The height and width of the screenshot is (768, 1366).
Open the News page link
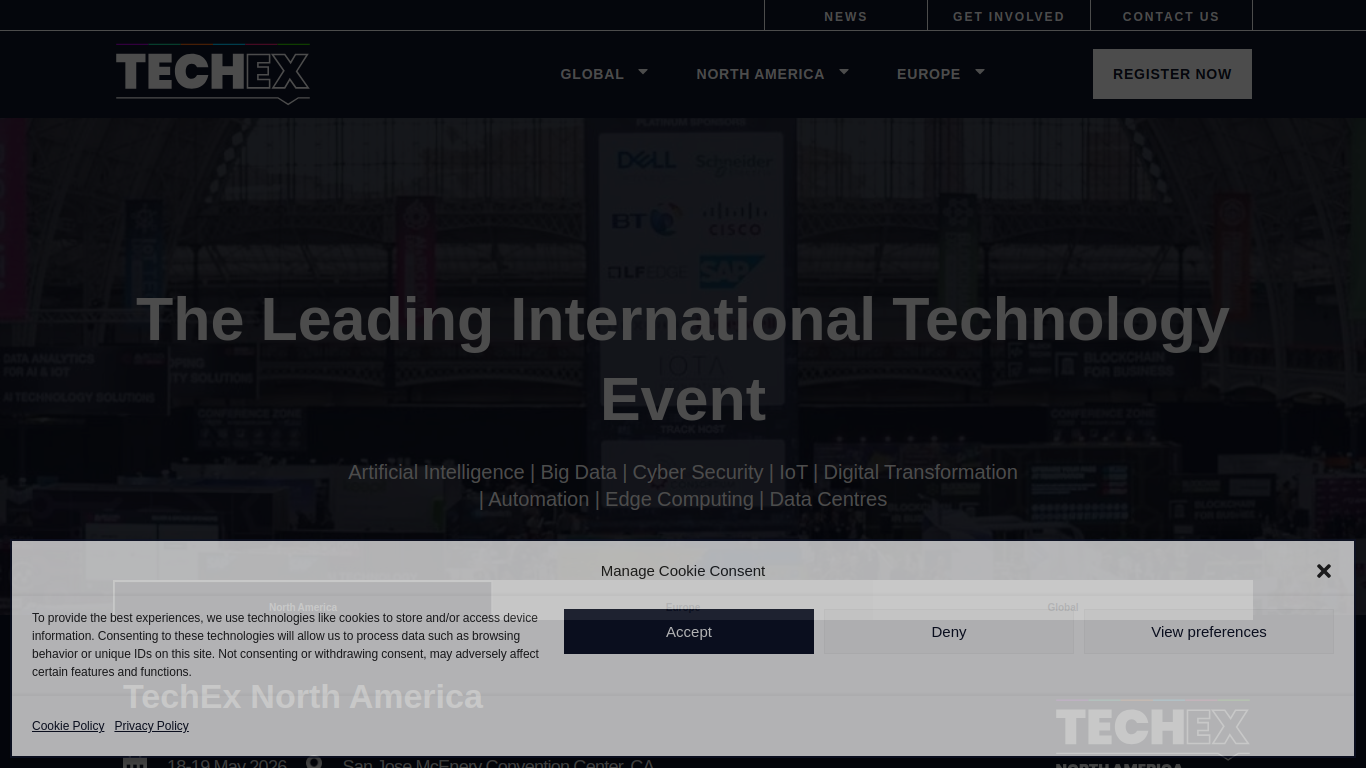click(x=846, y=16)
